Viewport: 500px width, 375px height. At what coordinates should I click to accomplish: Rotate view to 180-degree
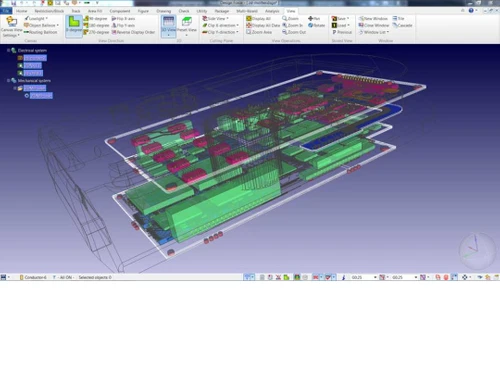[x=96, y=25]
